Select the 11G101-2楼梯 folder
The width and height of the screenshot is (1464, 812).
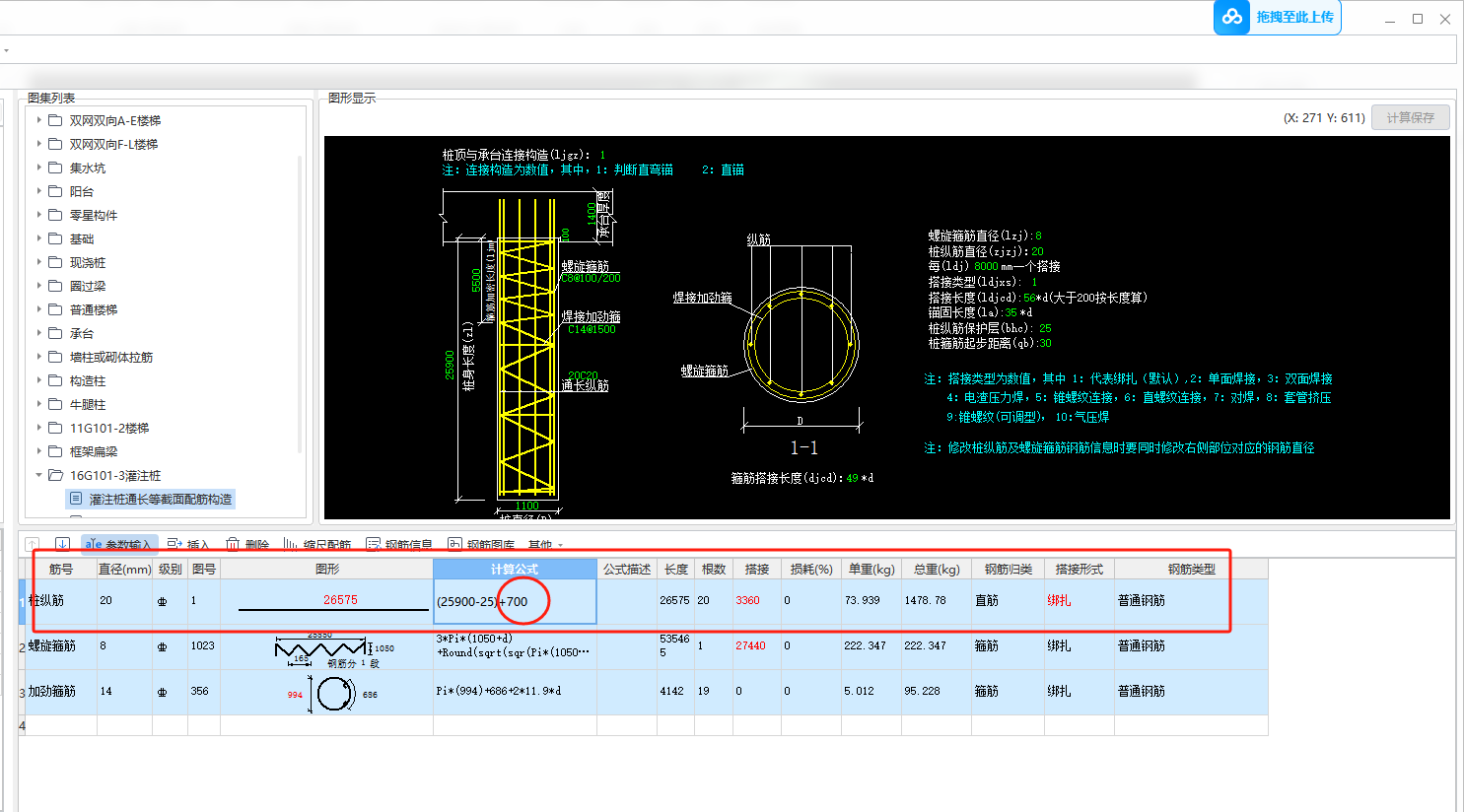[108, 428]
